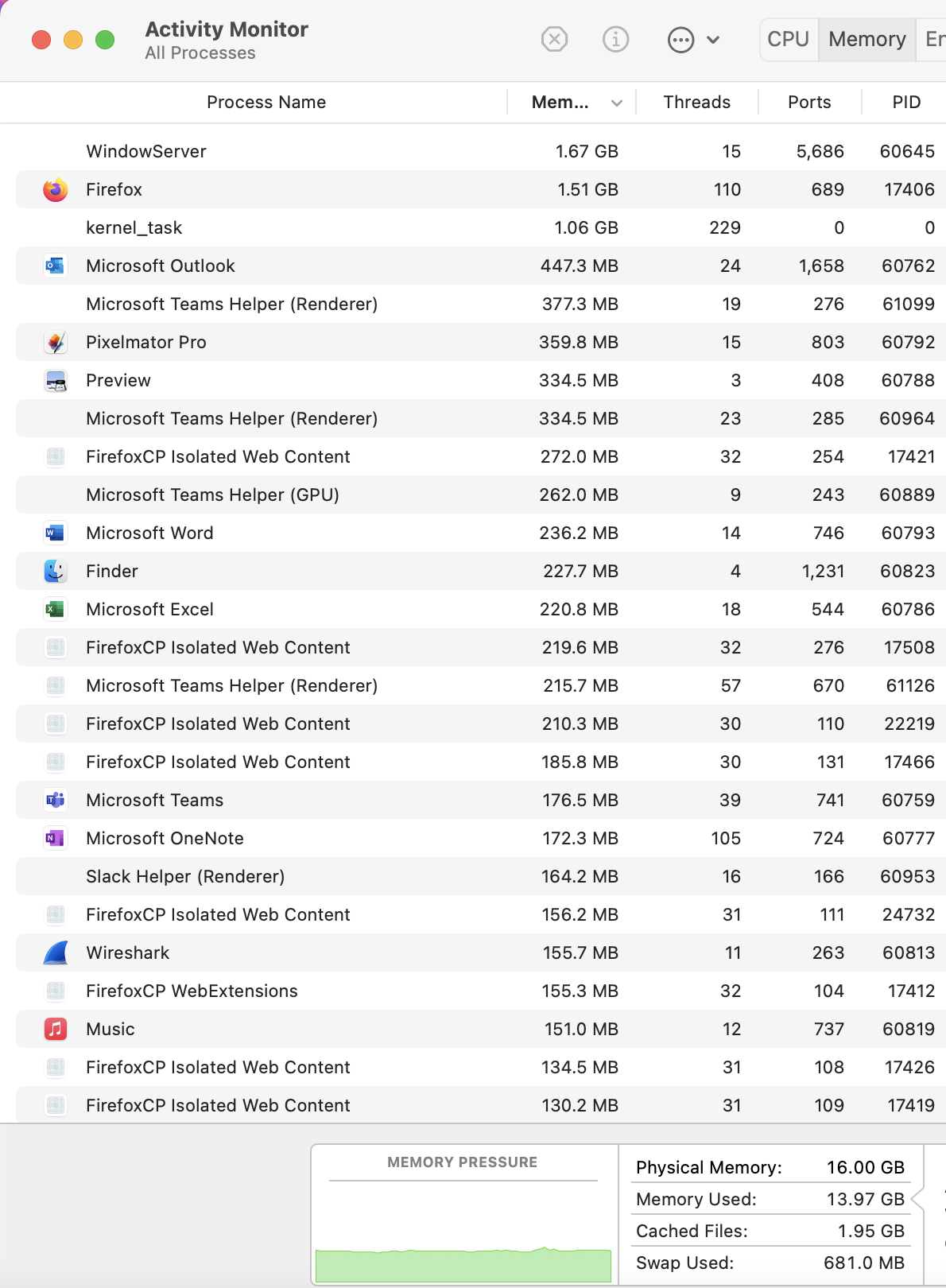Click the Wireshark shark fin icon
The image size is (946, 1288).
pyautogui.click(x=56, y=952)
